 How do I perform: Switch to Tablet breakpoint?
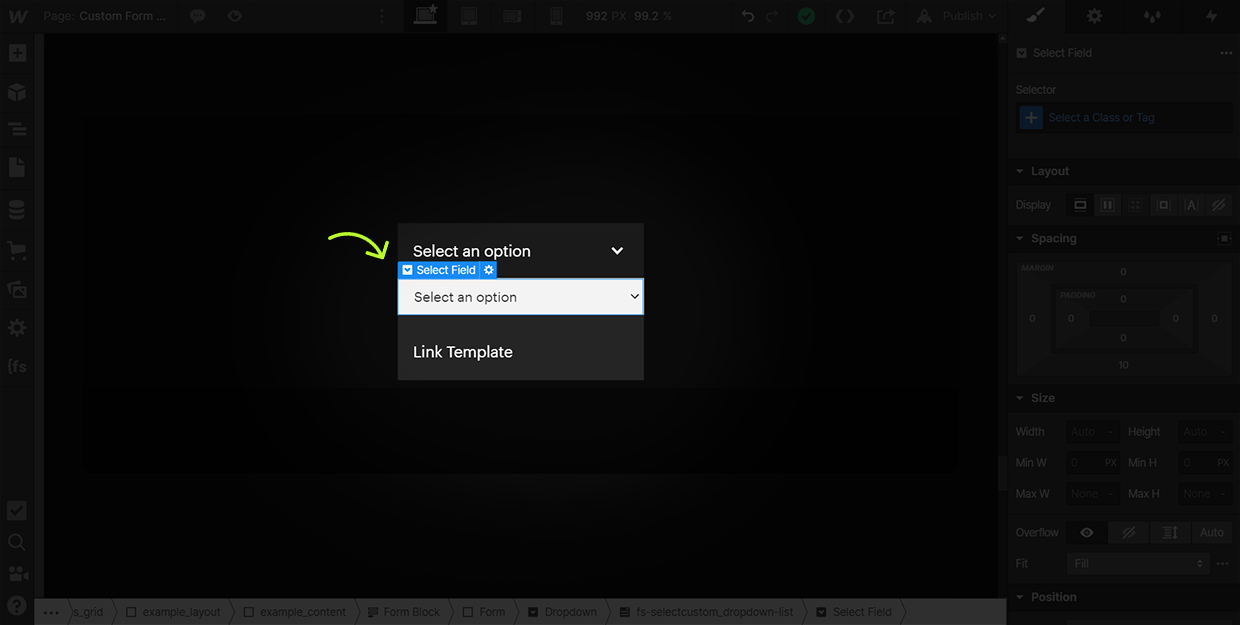click(469, 16)
